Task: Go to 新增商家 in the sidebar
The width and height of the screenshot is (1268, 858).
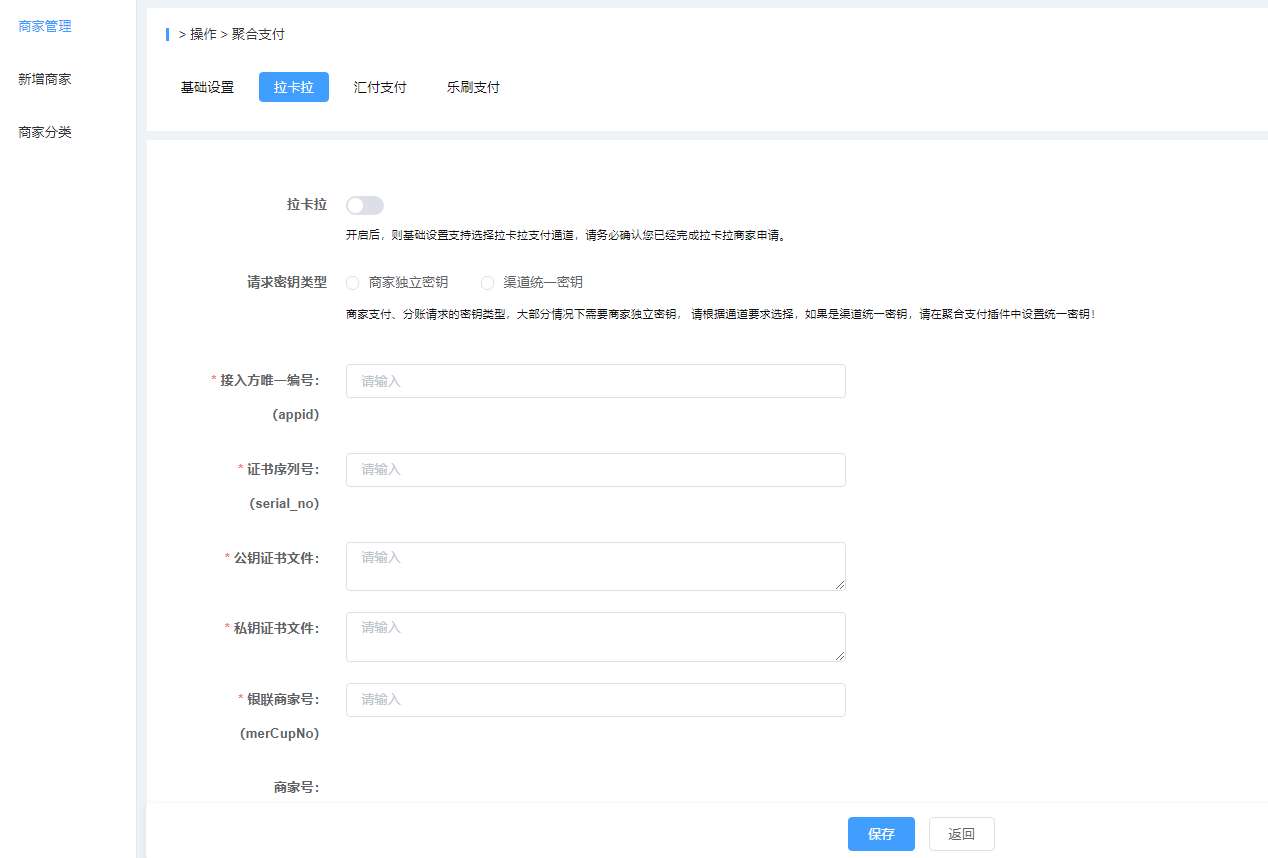Action: click(45, 79)
